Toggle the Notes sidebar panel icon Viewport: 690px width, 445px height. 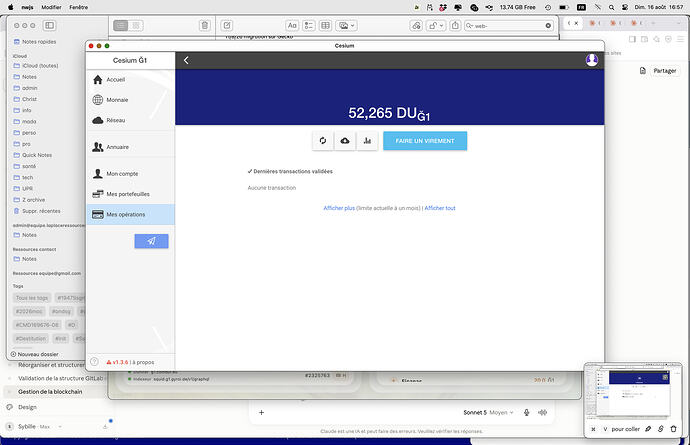(49, 26)
